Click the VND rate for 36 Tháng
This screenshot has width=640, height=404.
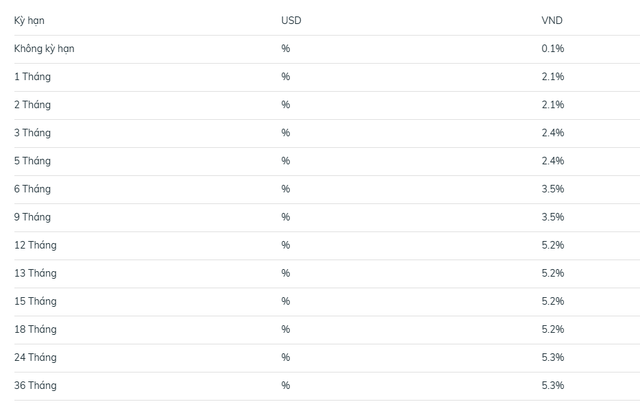553,385
